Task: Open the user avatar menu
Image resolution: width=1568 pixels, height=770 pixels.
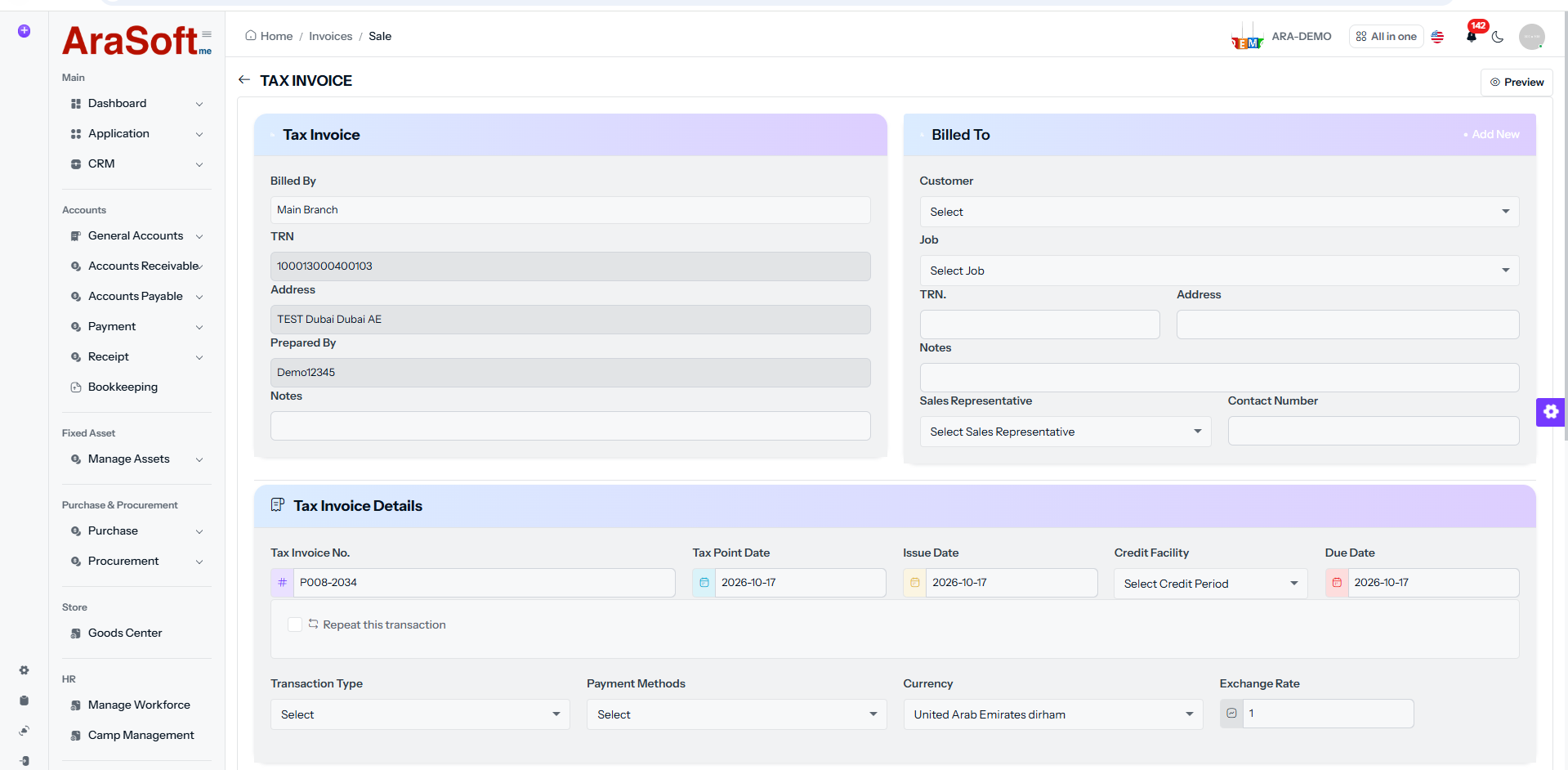Action: pos(1531,37)
